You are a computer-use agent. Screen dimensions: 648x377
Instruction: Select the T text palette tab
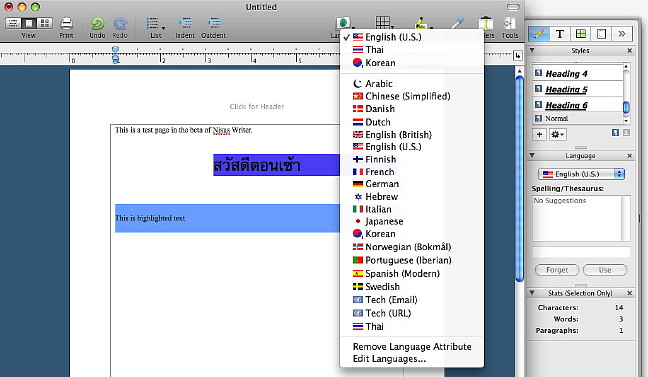[560, 34]
